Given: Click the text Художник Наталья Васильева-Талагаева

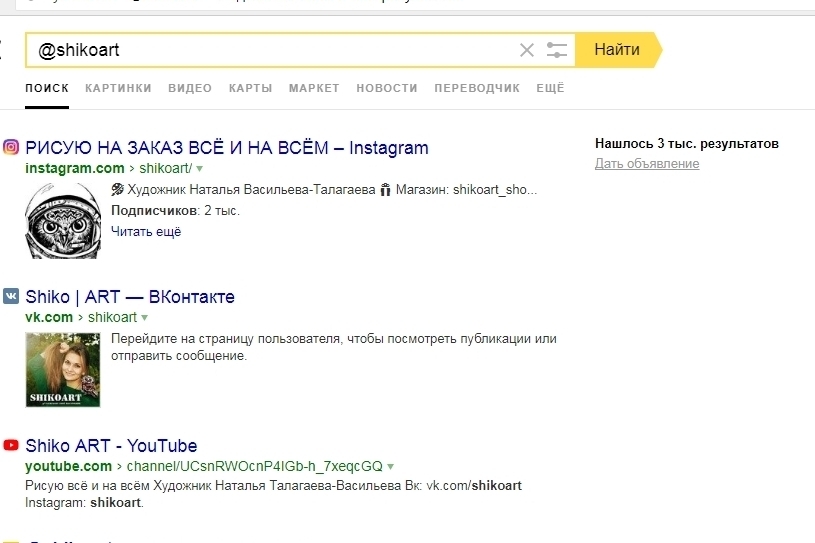Looking at the screenshot, I should click(251, 190).
